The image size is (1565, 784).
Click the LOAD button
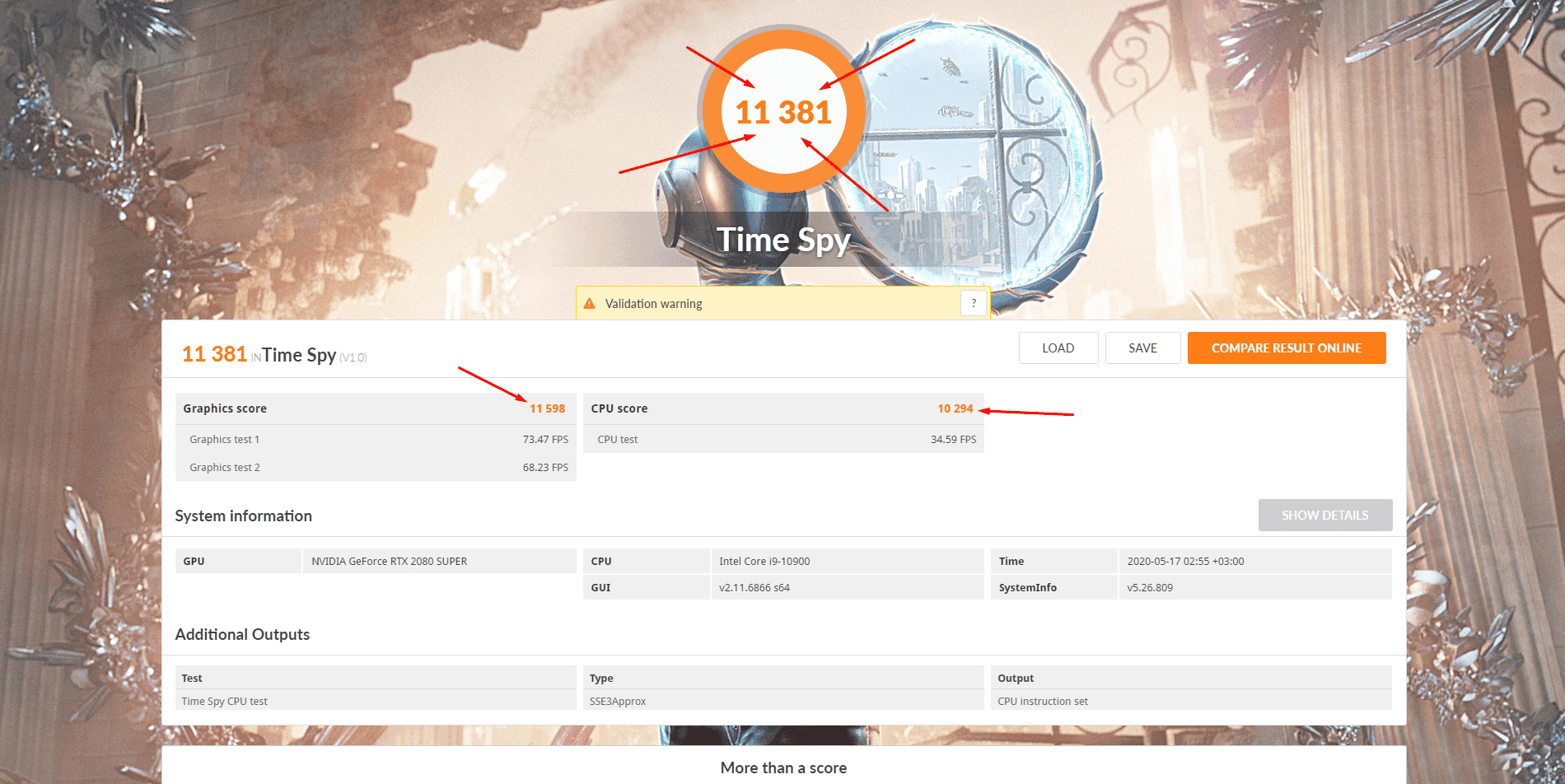(x=1058, y=348)
